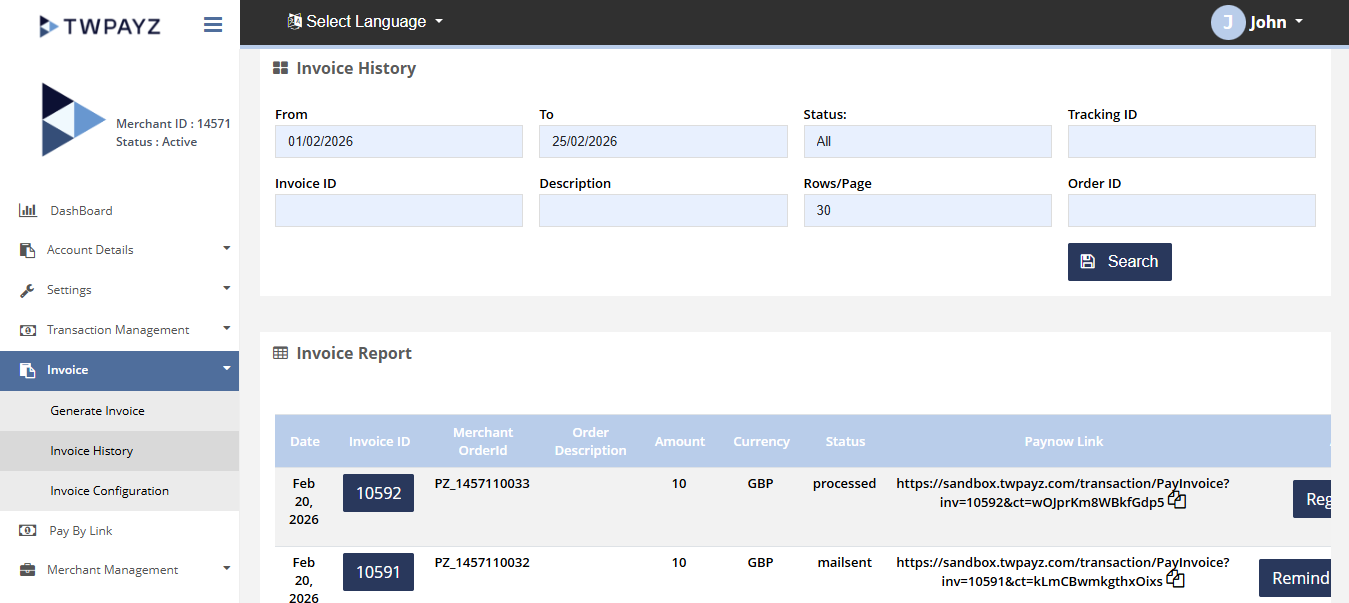Screen dimensions: 1349x603
Task: Click the Search button
Action: pos(1119,262)
